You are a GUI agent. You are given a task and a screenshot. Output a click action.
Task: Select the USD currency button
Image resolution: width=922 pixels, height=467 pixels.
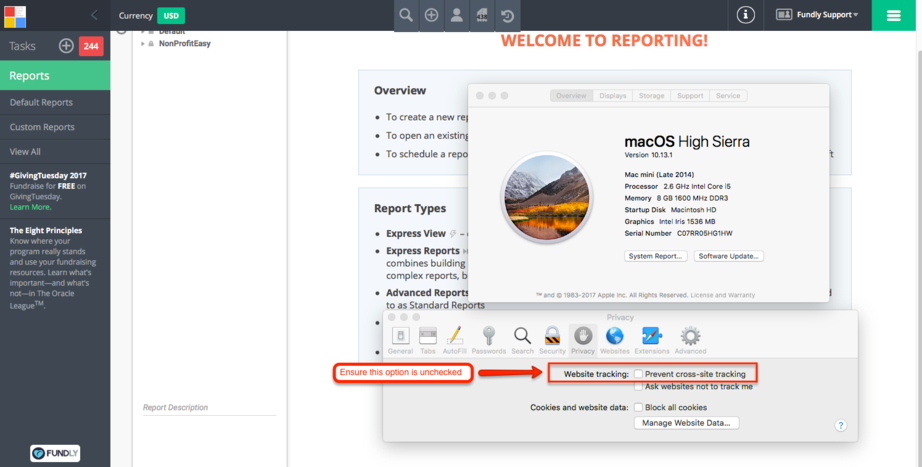pos(171,16)
